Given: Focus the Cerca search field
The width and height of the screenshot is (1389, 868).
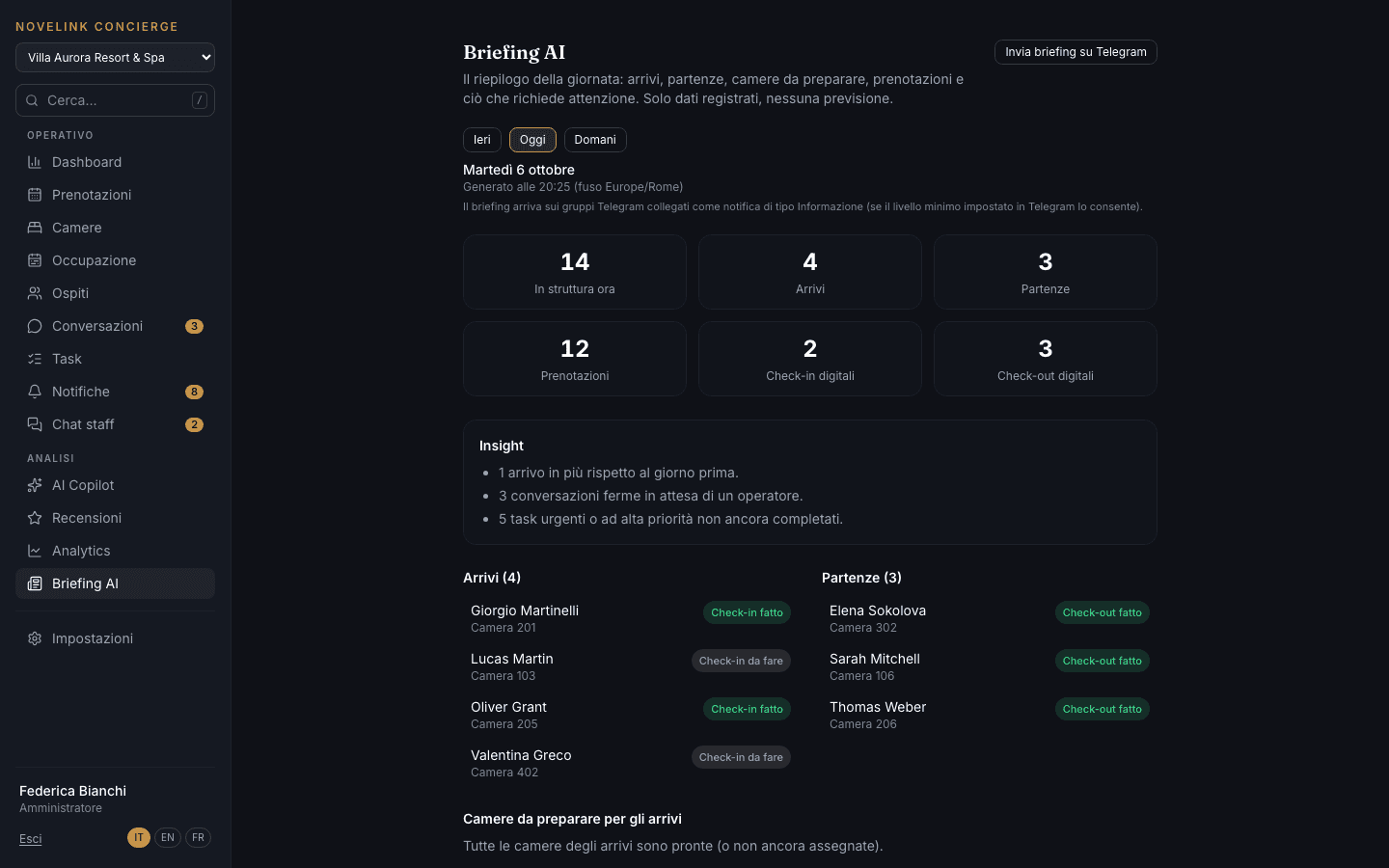Looking at the screenshot, I should point(115,100).
